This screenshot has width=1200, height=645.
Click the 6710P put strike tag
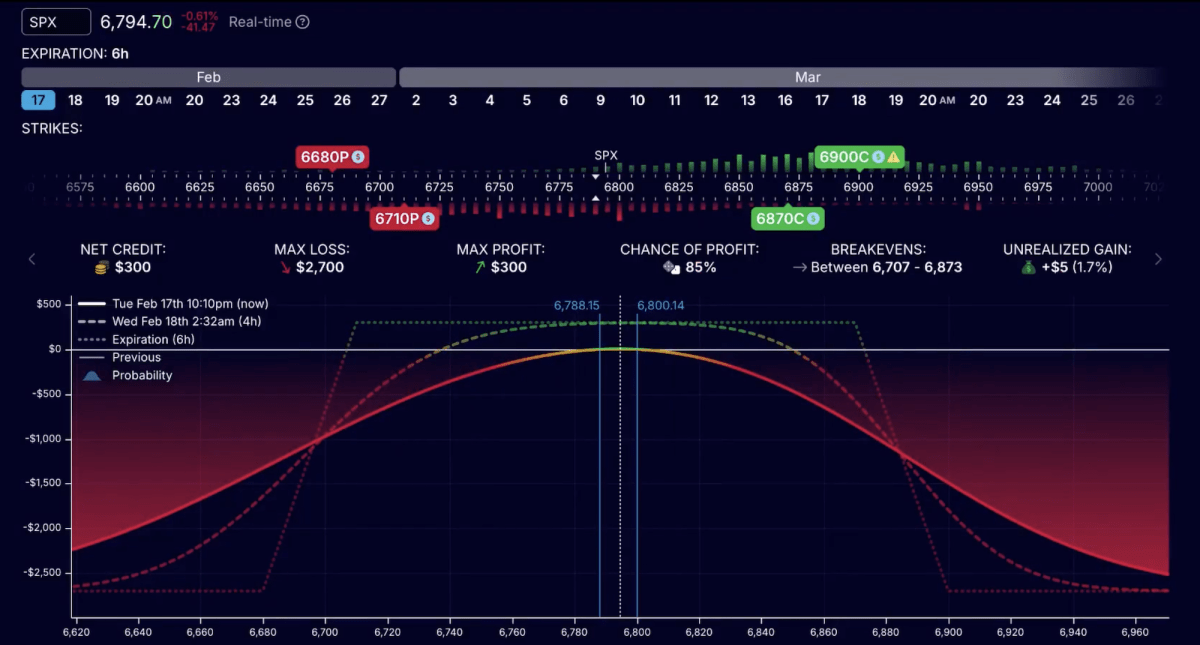(404, 218)
